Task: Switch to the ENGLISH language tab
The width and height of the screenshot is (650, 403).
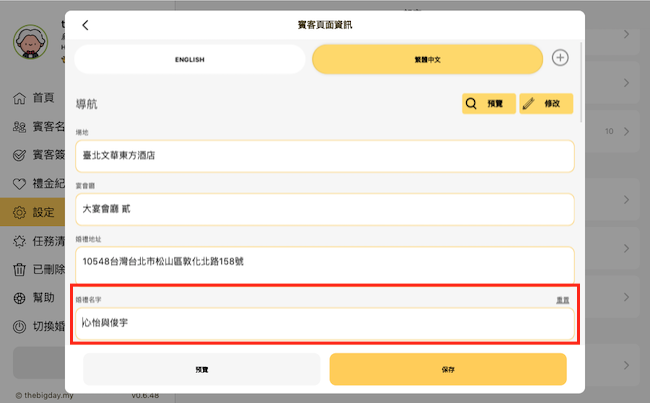Action: [x=189, y=60]
